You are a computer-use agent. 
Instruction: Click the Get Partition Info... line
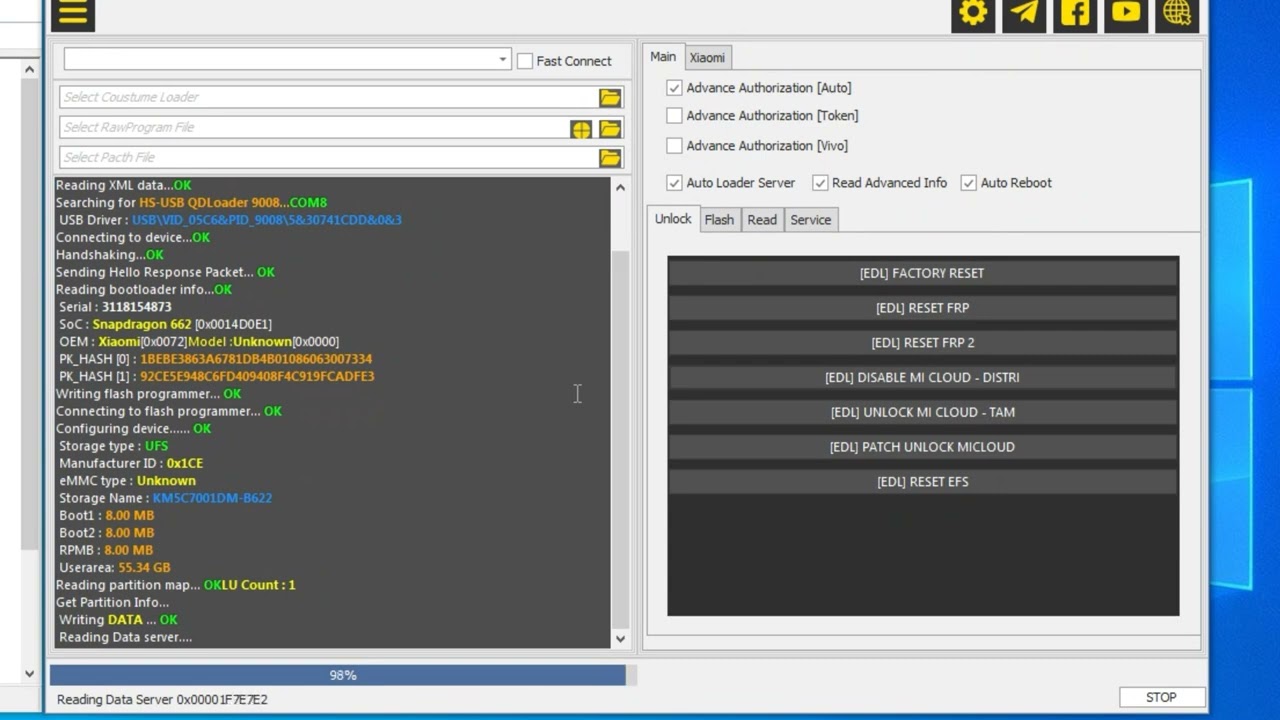112,603
